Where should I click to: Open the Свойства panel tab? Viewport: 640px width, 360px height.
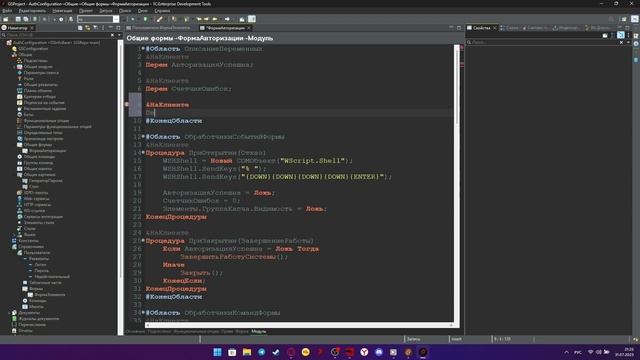[x=481, y=28]
